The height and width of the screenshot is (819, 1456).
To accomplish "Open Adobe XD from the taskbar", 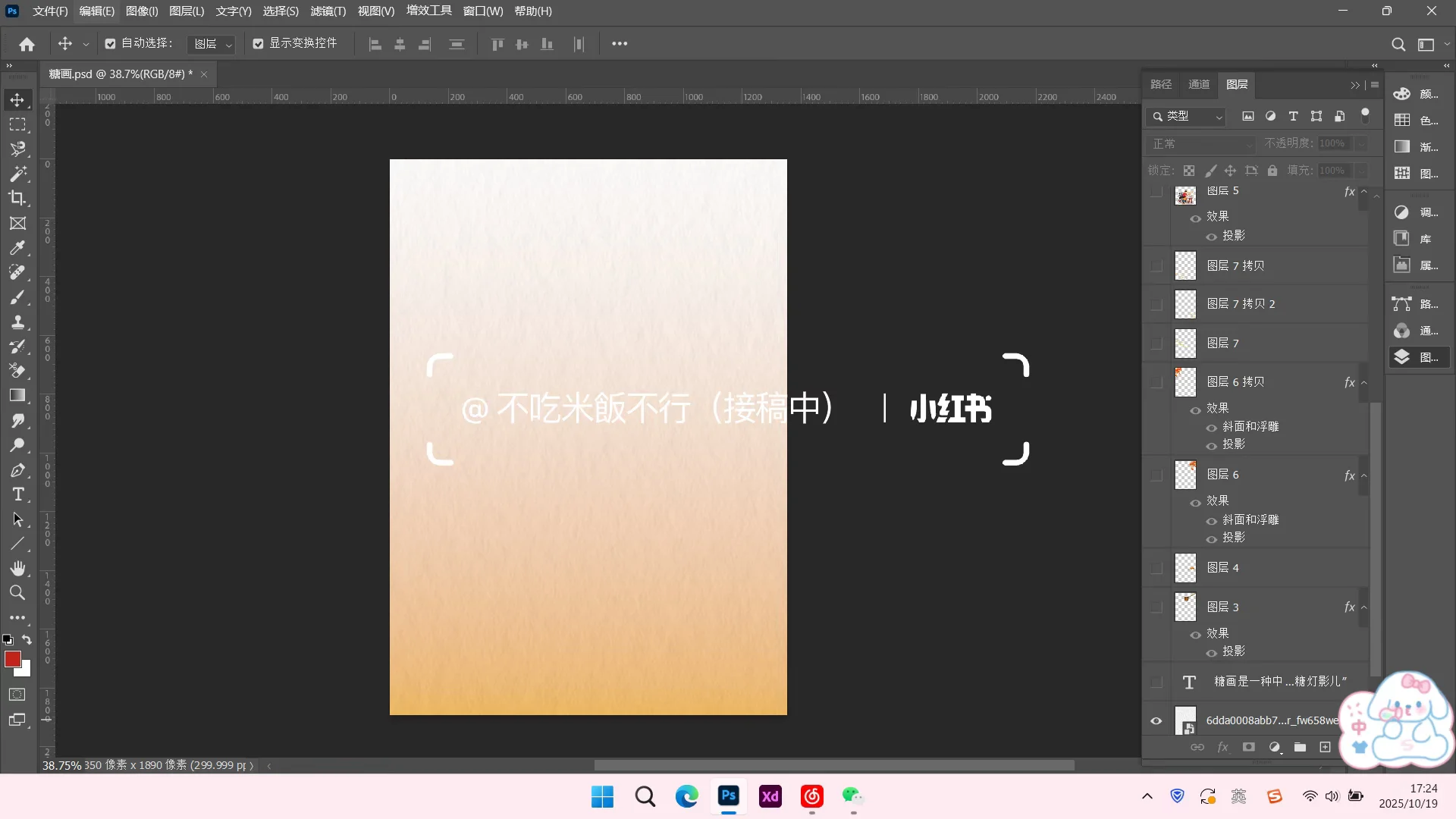I will (x=770, y=796).
